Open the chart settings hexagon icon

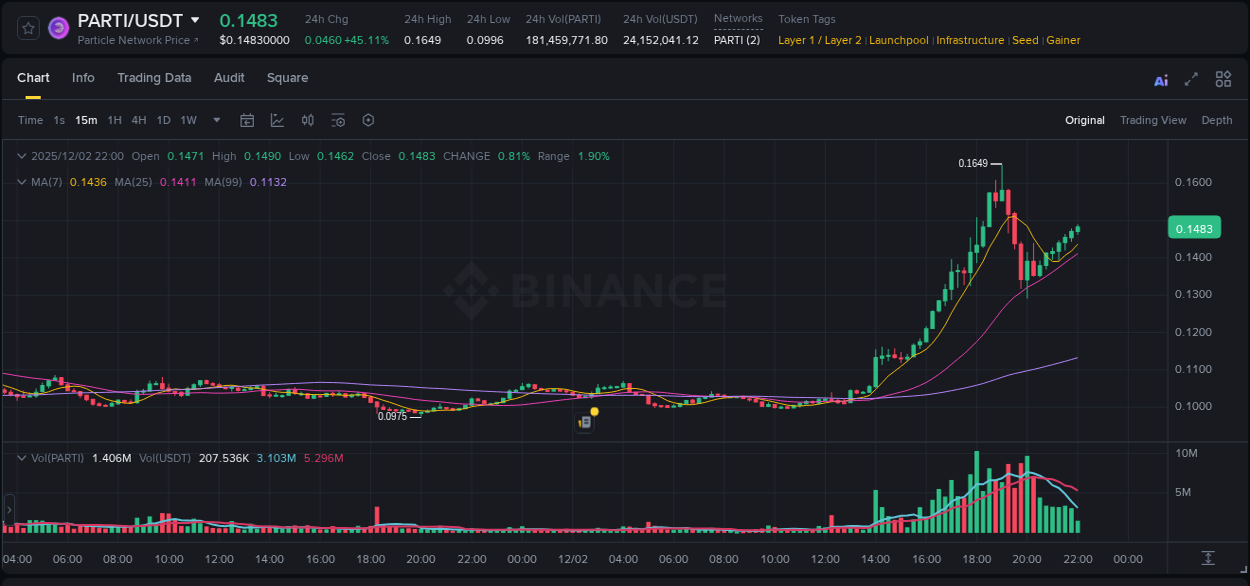pyautogui.click(x=368, y=120)
